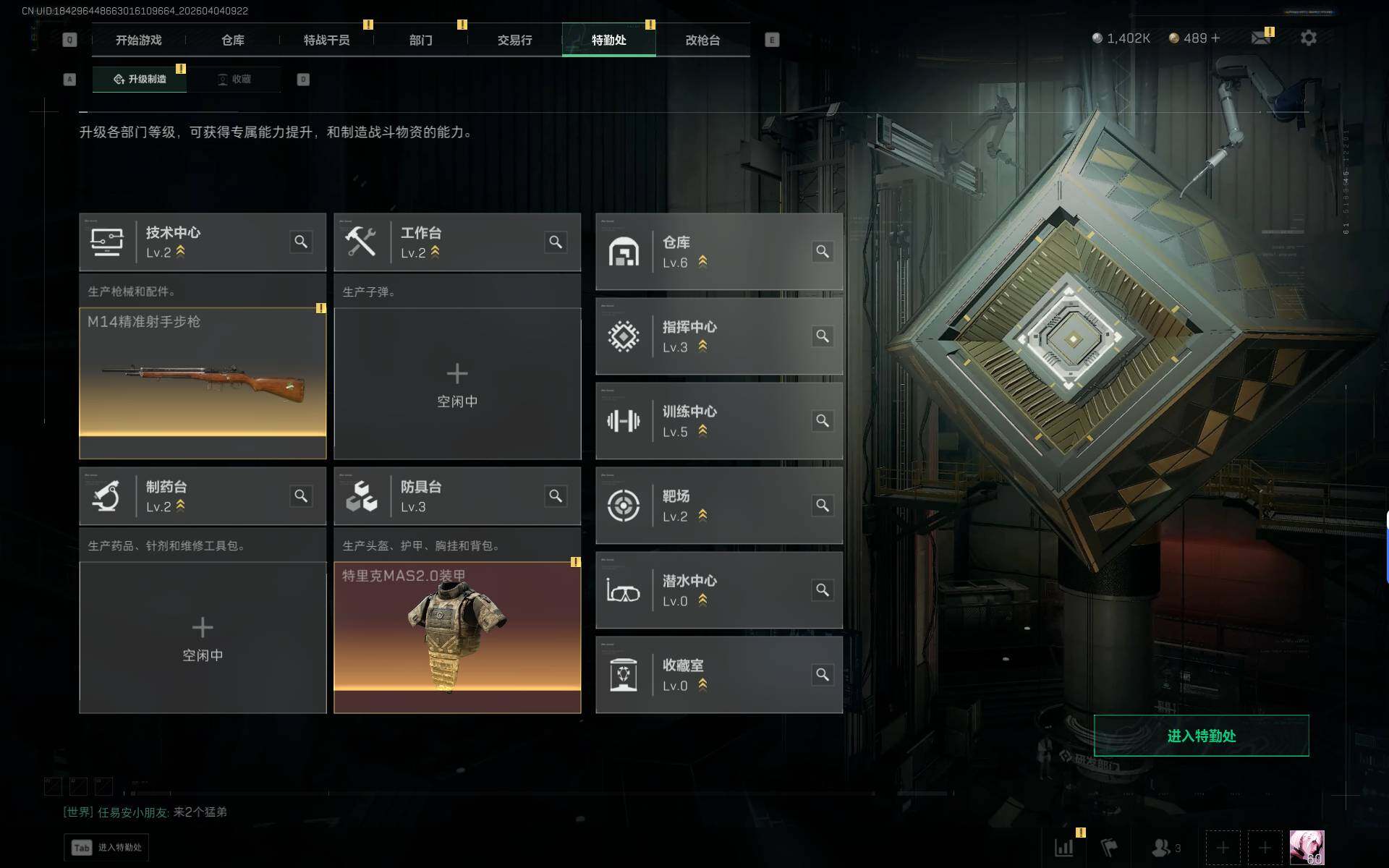Click magnifier on 工作台 panel
Viewport: 1389px width, 868px height.
[556, 242]
